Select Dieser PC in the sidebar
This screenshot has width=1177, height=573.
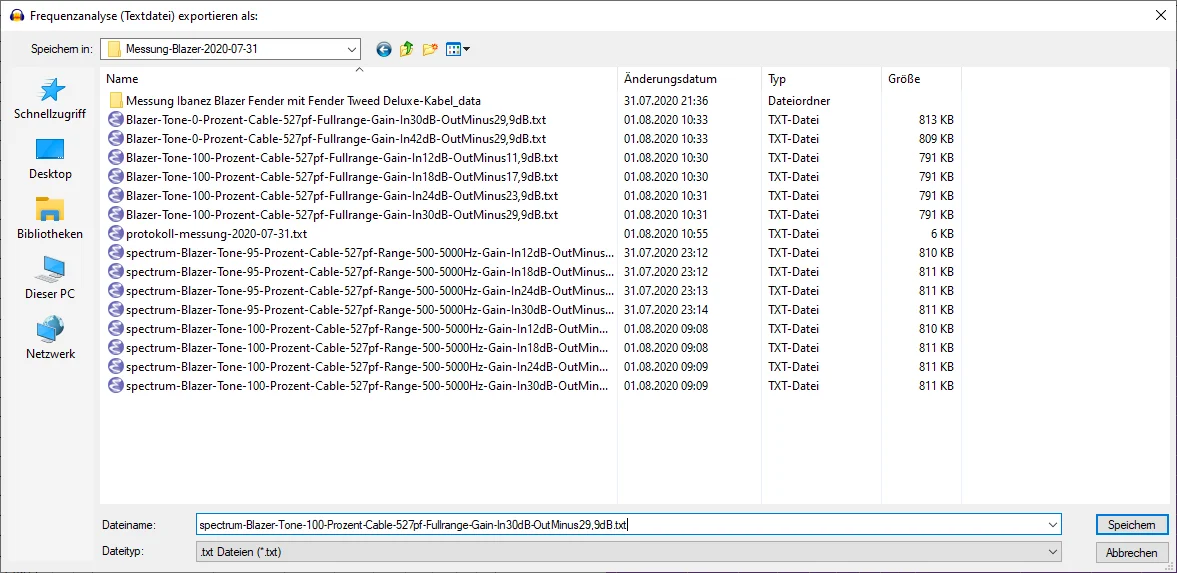[50, 279]
